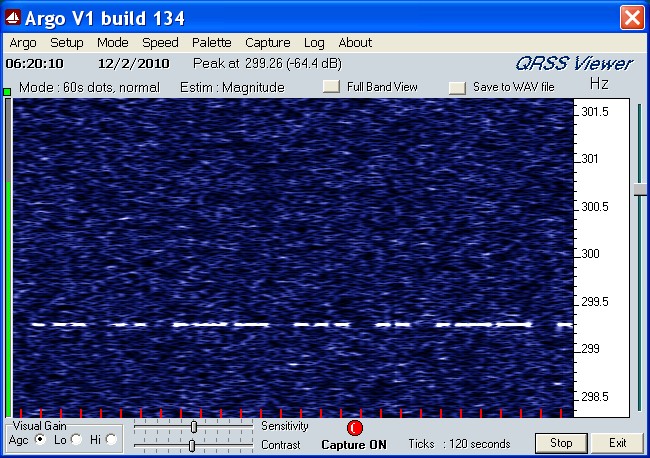Click the vertical frequency slider on right edge
Screen dimensions: 650x458
point(640,190)
